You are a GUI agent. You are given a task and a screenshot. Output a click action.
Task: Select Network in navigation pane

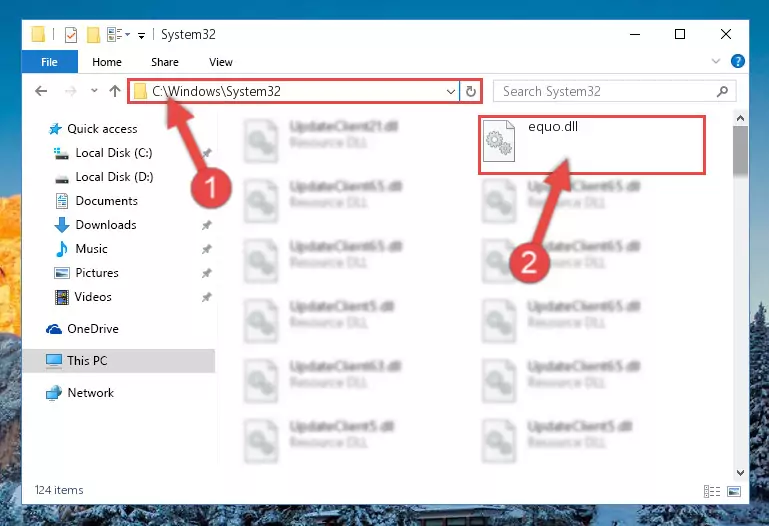[x=90, y=393]
